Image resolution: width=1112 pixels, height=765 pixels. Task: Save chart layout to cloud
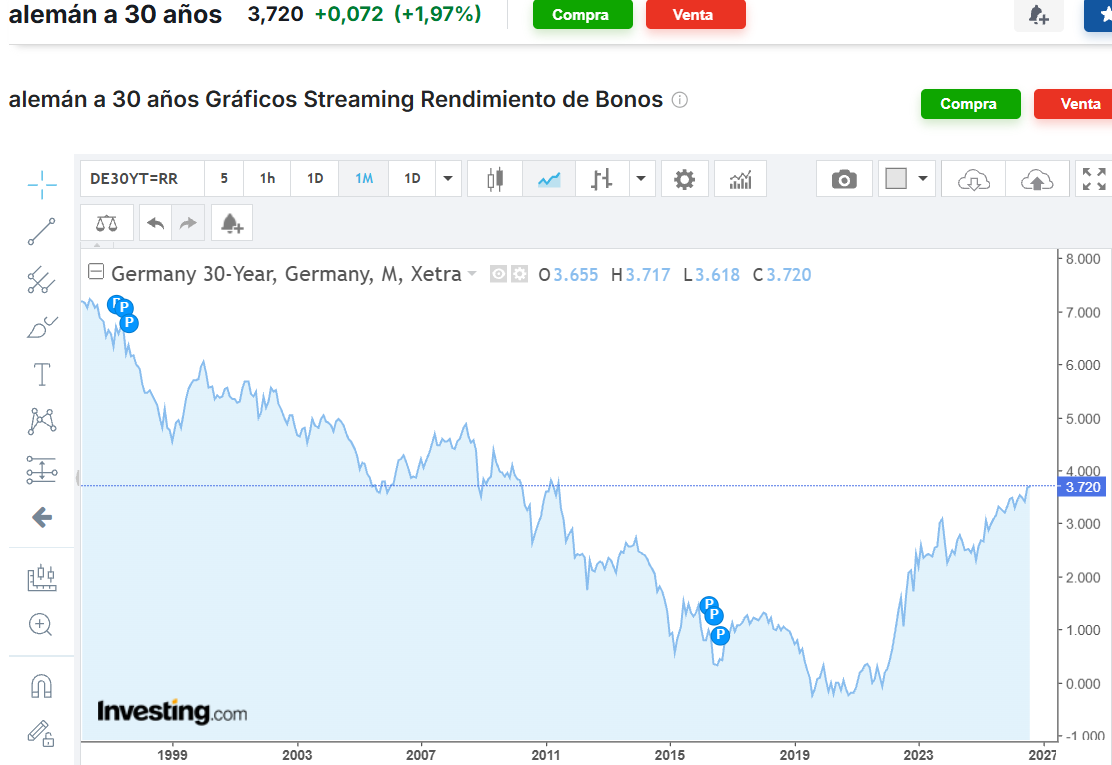point(1037,179)
